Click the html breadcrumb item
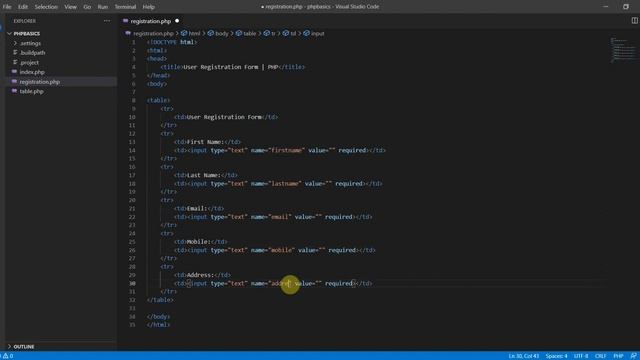 194,33
